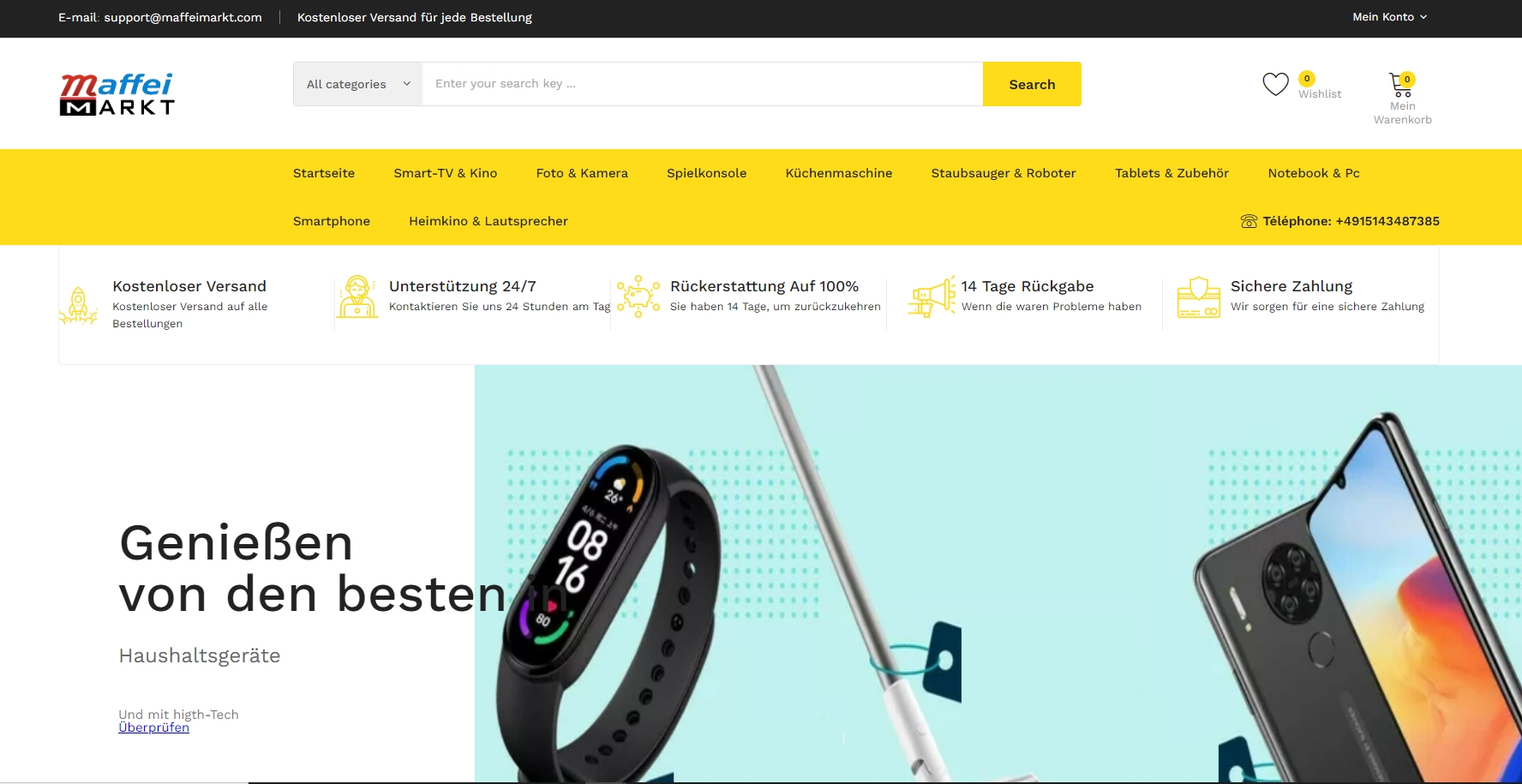Focus the search keyword input field
This screenshot has width=1522, height=784.
pyautogui.click(x=703, y=84)
